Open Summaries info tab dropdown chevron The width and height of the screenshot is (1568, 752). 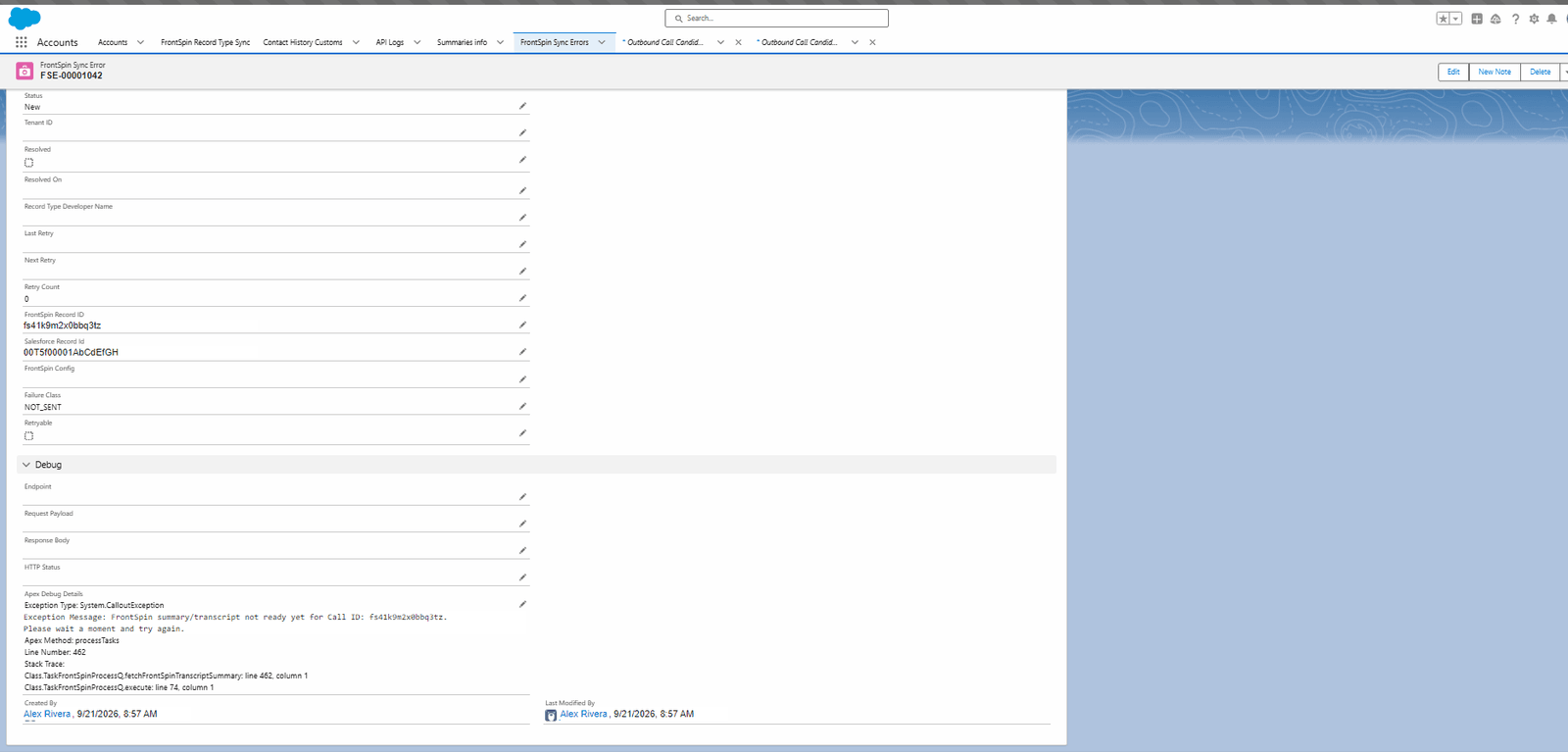tap(500, 42)
